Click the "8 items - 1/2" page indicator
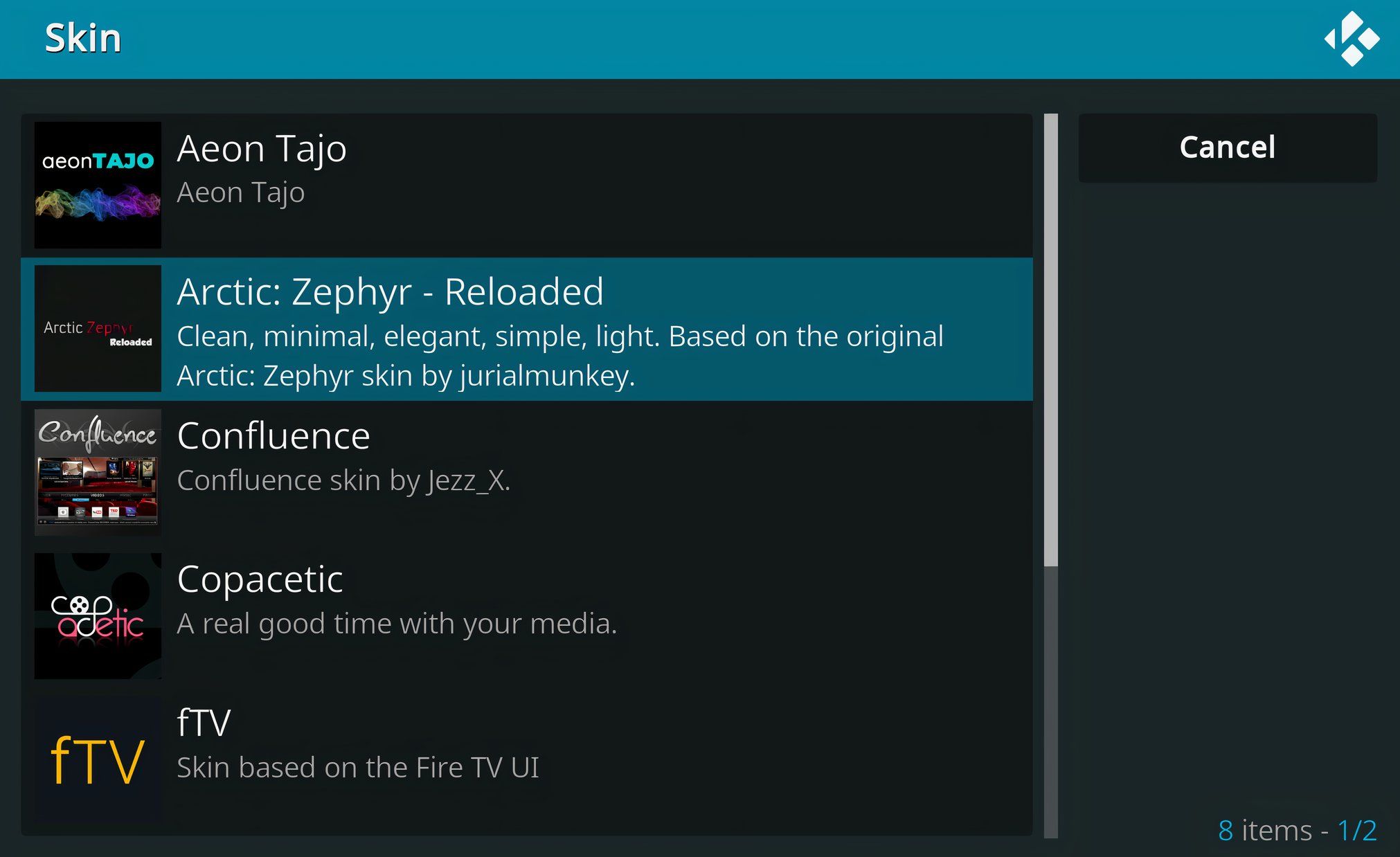 1297,830
